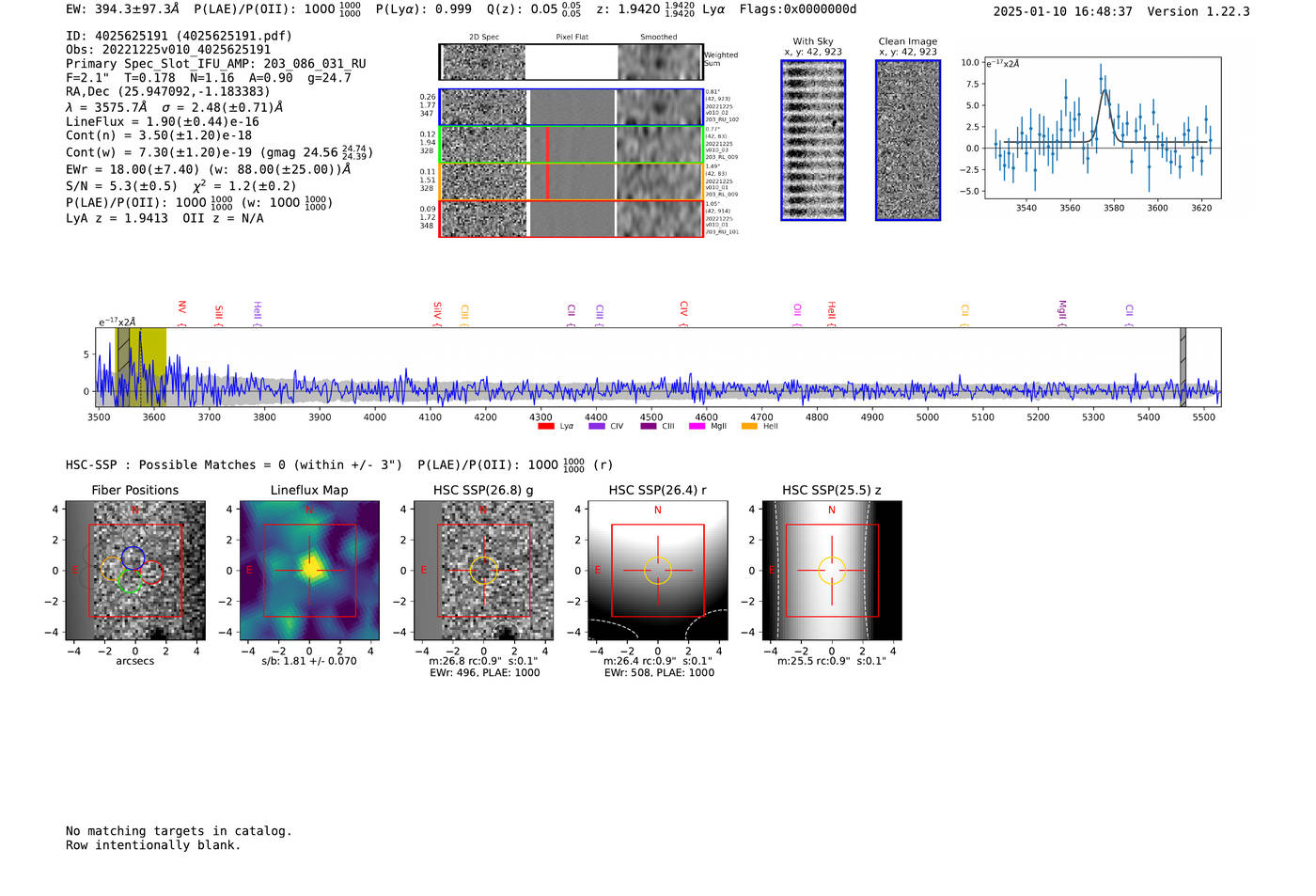
Task: Open the Lineflux Map panel
Action: pos(309,571)
